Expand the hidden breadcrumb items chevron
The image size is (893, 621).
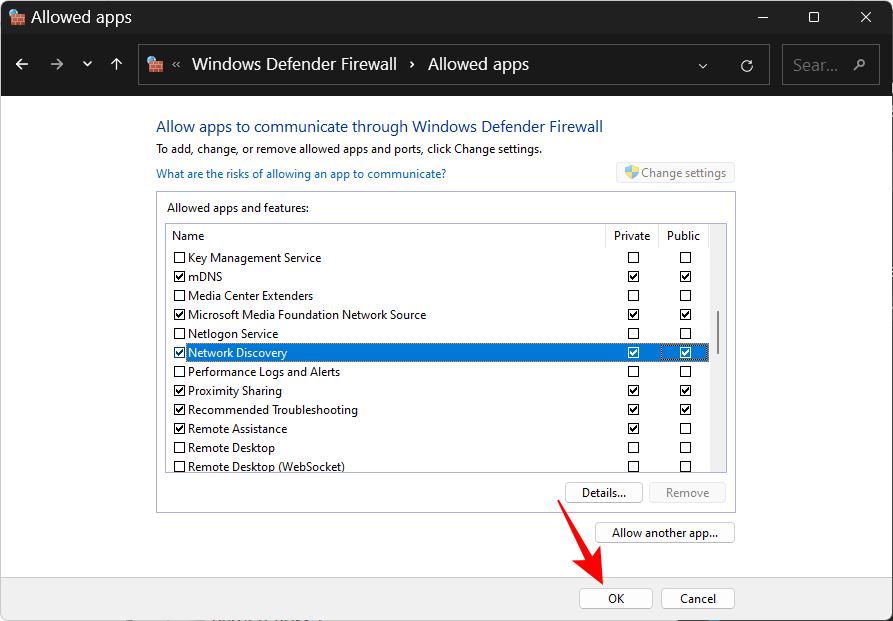pos(178,64)
